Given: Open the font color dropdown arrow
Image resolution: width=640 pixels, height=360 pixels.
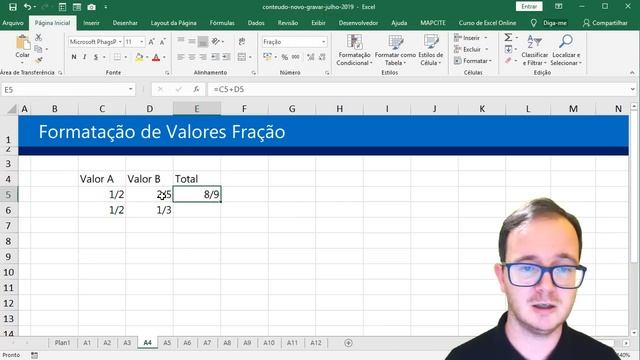Looking at the screenshot, I should pos(164,57).
